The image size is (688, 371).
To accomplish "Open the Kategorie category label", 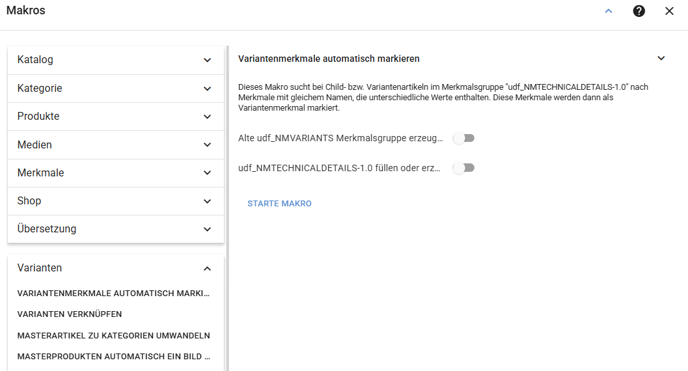I will (39, 88).
